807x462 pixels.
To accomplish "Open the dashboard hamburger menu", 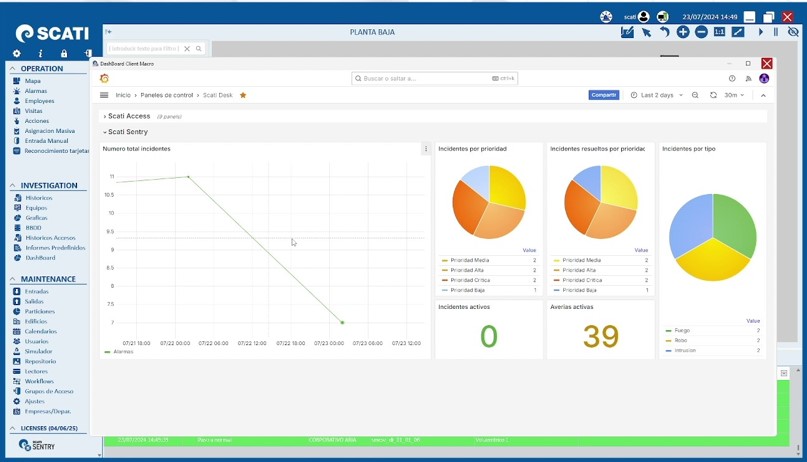I will click(104, 95).
